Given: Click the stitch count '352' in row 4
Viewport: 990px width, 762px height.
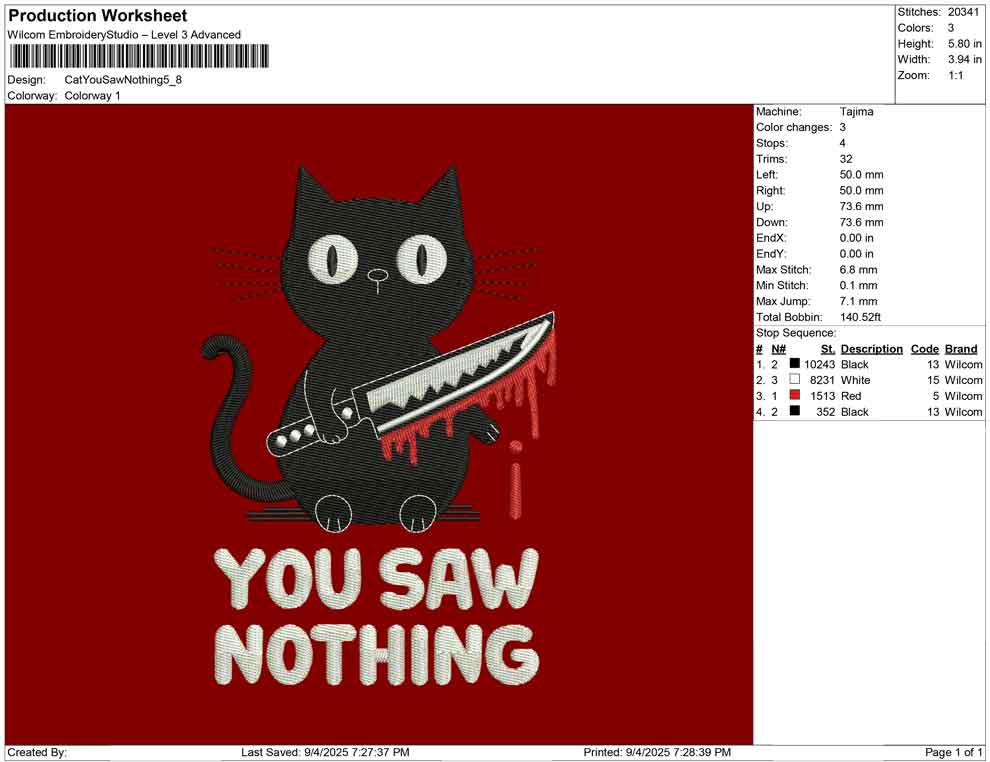Looking at the screenshot, I should (x=826, y=412).
